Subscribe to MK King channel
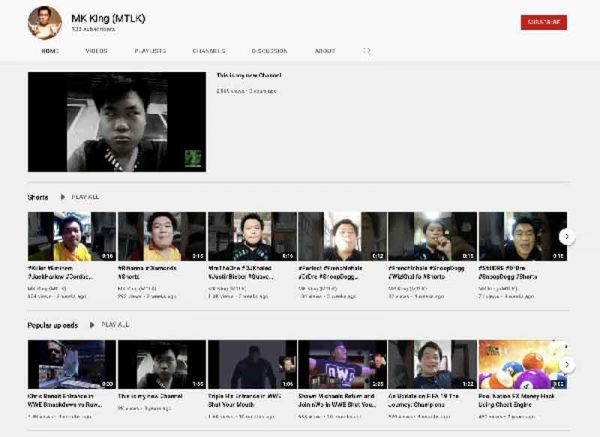 click(543, 22)
